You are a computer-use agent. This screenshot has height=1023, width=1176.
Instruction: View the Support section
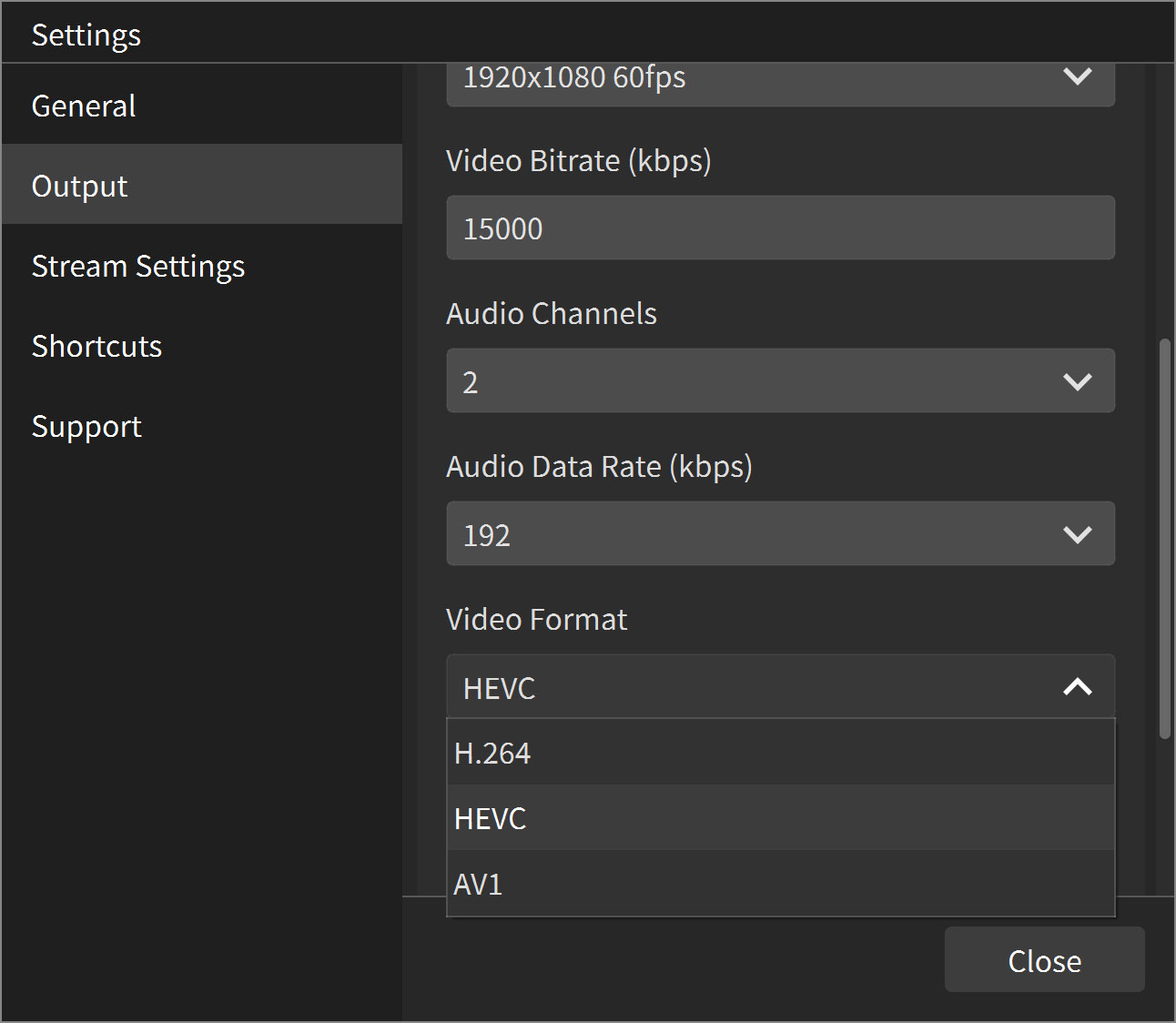(86, 425)
